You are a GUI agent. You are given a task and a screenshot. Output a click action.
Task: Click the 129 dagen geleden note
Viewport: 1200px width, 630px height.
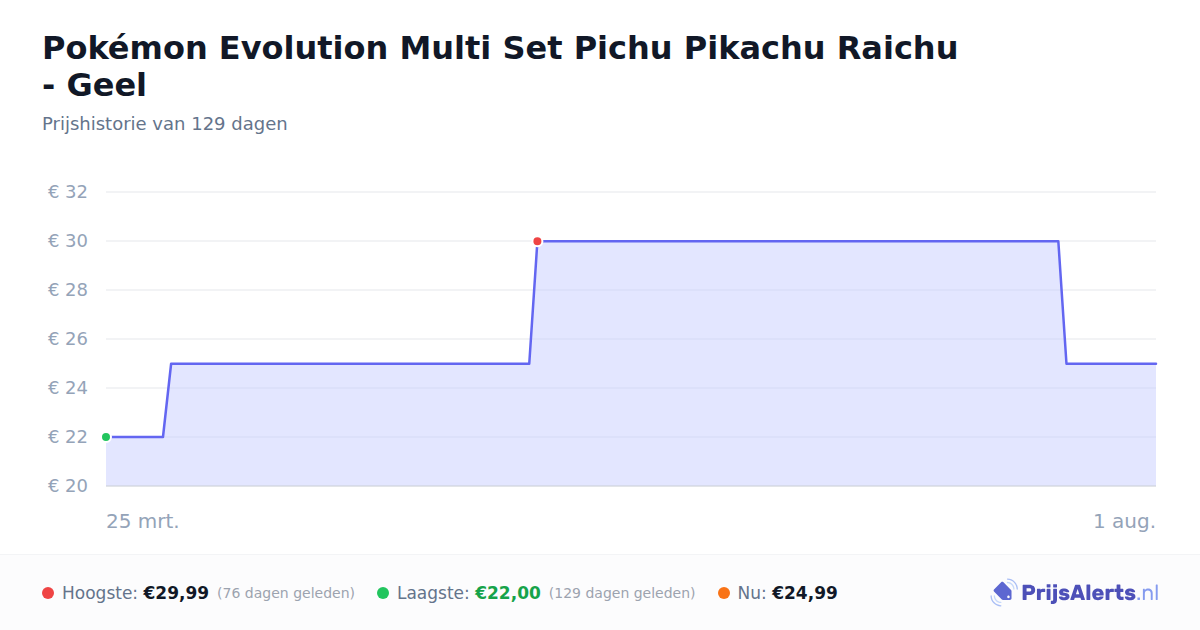622,593
